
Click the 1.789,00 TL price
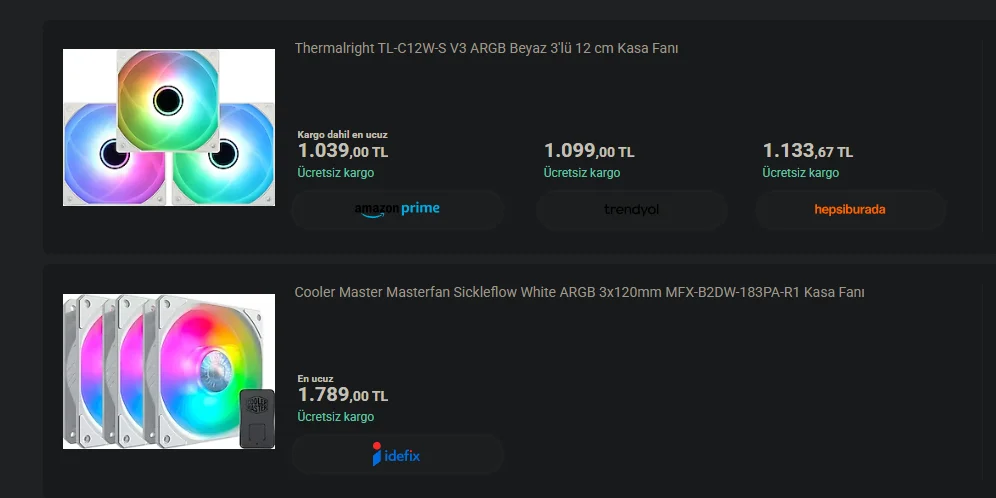(343, 395)
